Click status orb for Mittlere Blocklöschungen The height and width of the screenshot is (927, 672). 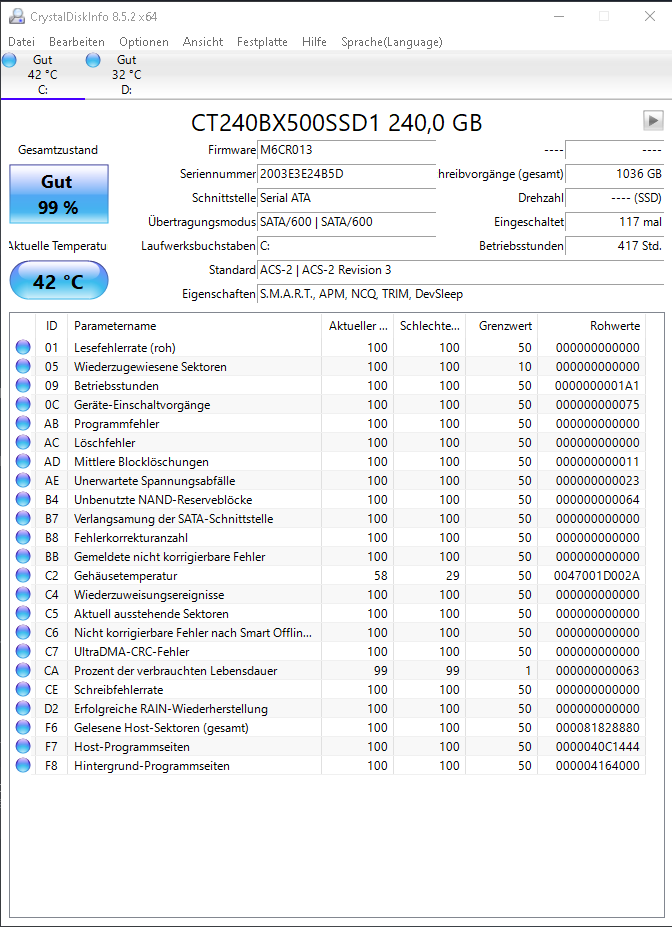tap(23, 461)
